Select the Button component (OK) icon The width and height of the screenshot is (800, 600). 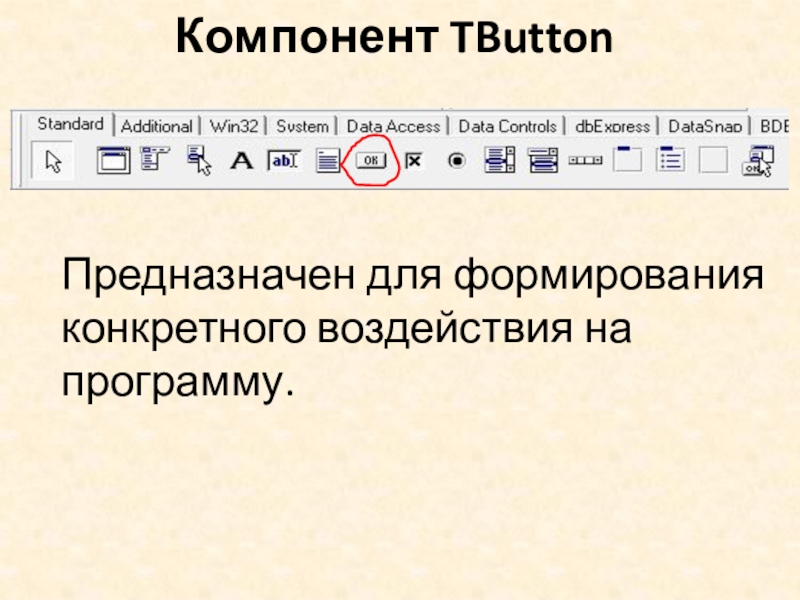coord(371,161)
